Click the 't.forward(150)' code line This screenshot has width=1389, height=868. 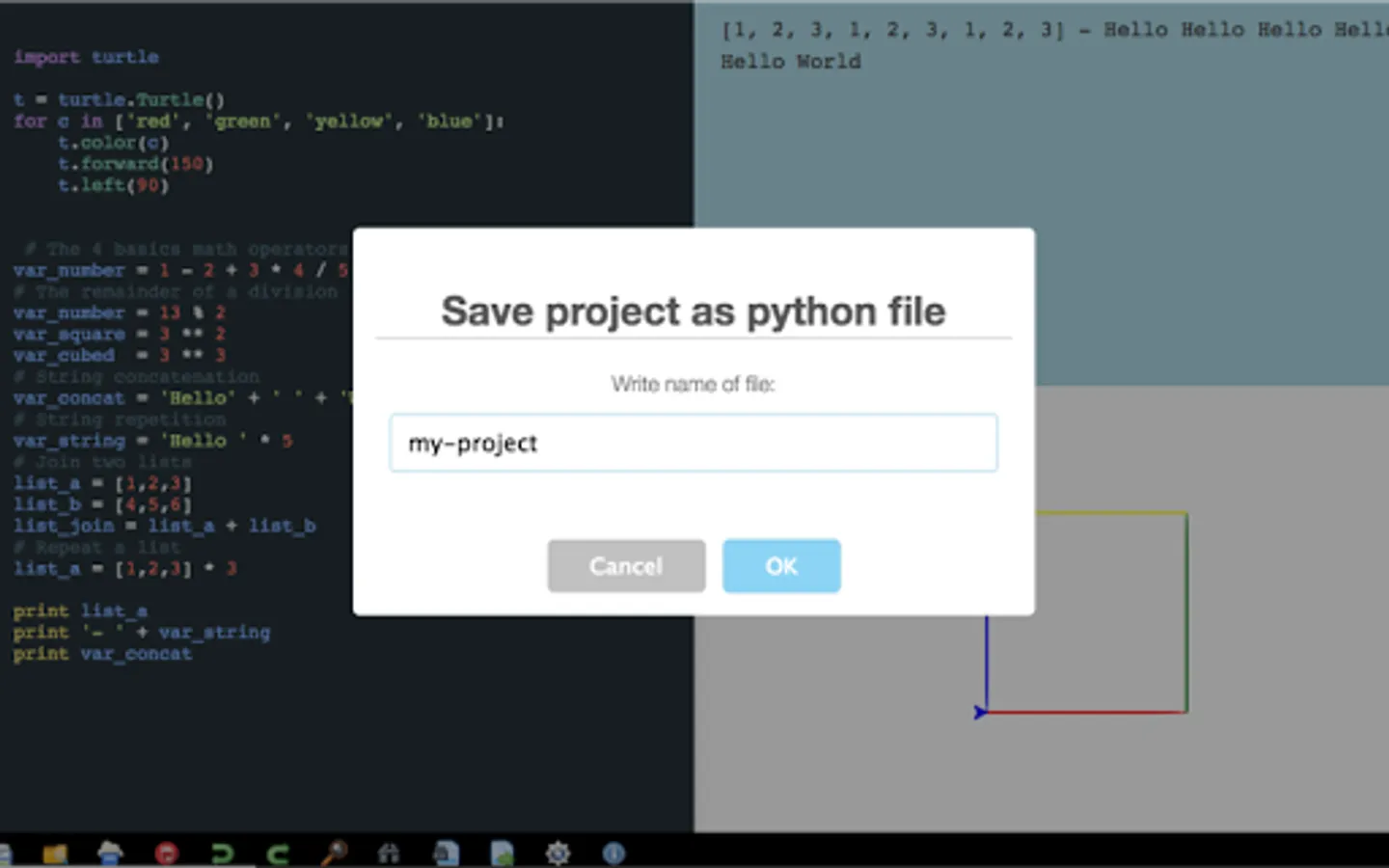pyautogui.click(x=136, y=163)
